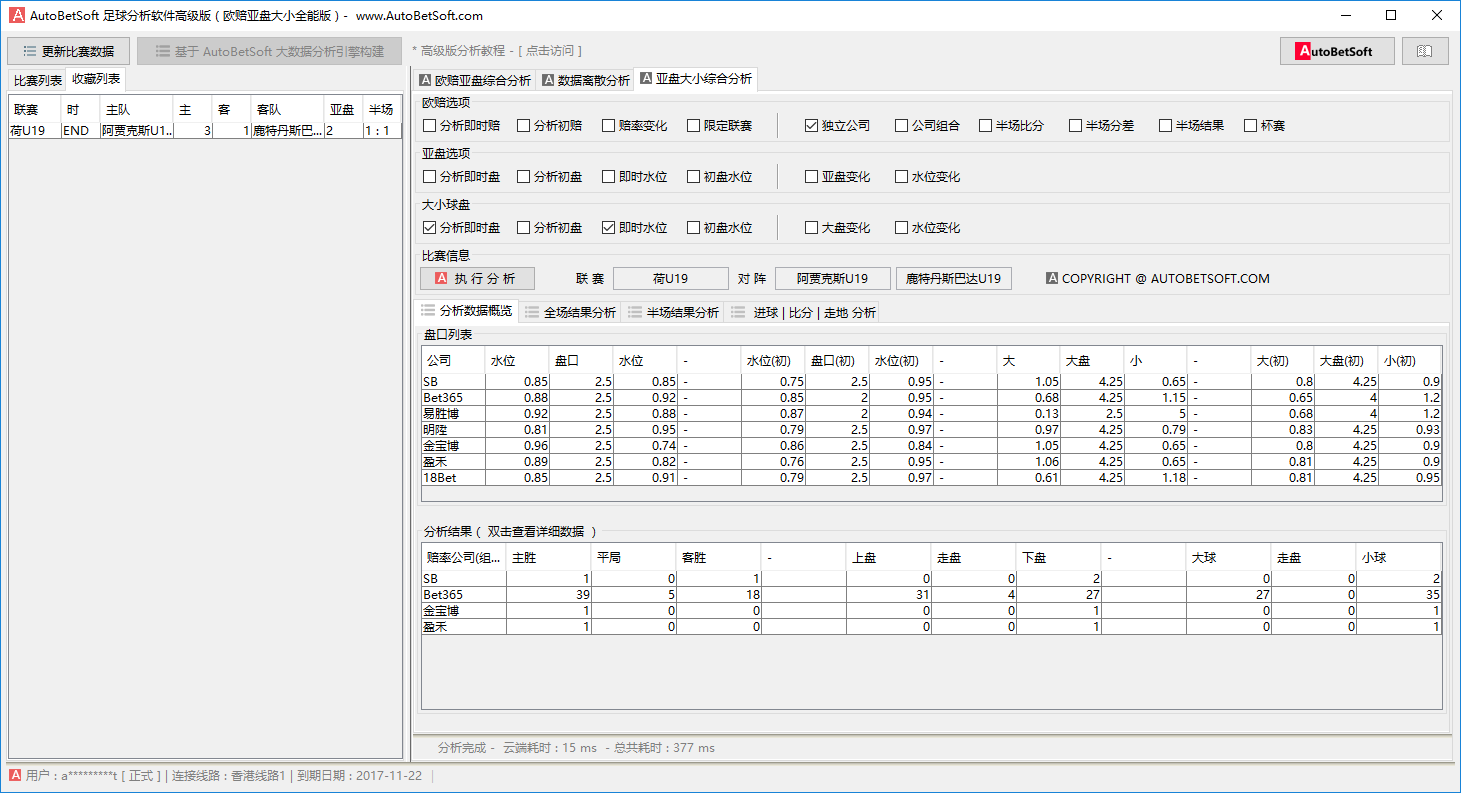Enable 公司组合 checkbox

[927, 126]
